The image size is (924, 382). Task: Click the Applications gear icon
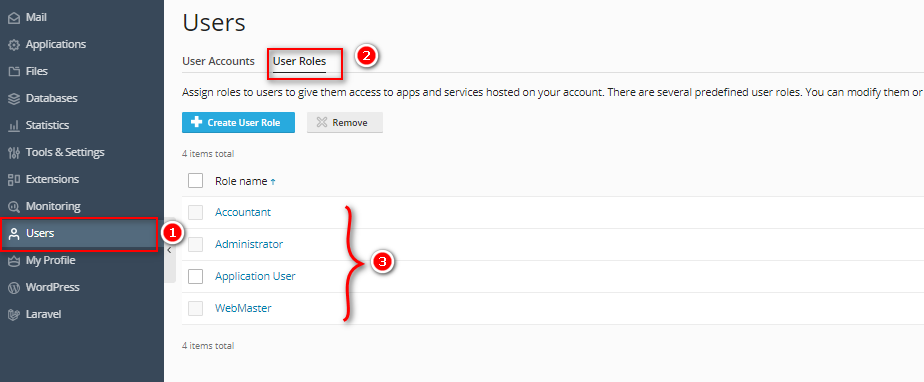point(14,45)
